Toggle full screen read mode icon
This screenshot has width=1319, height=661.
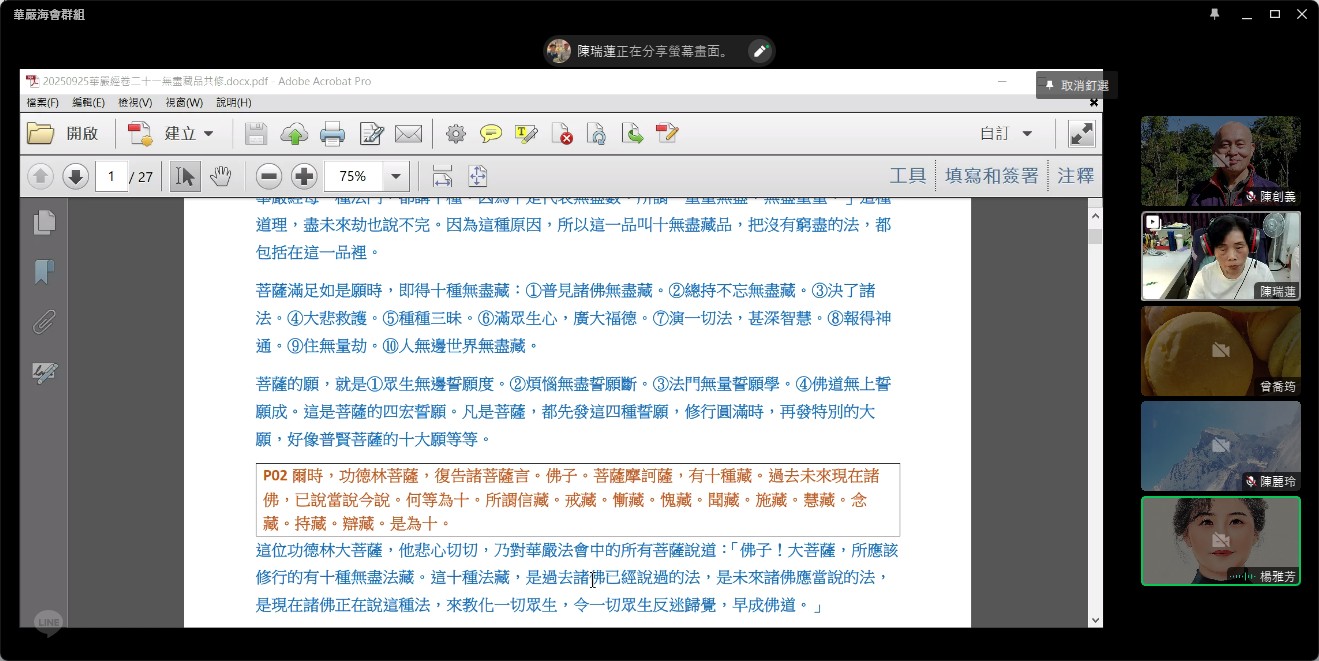[1081, 134]
